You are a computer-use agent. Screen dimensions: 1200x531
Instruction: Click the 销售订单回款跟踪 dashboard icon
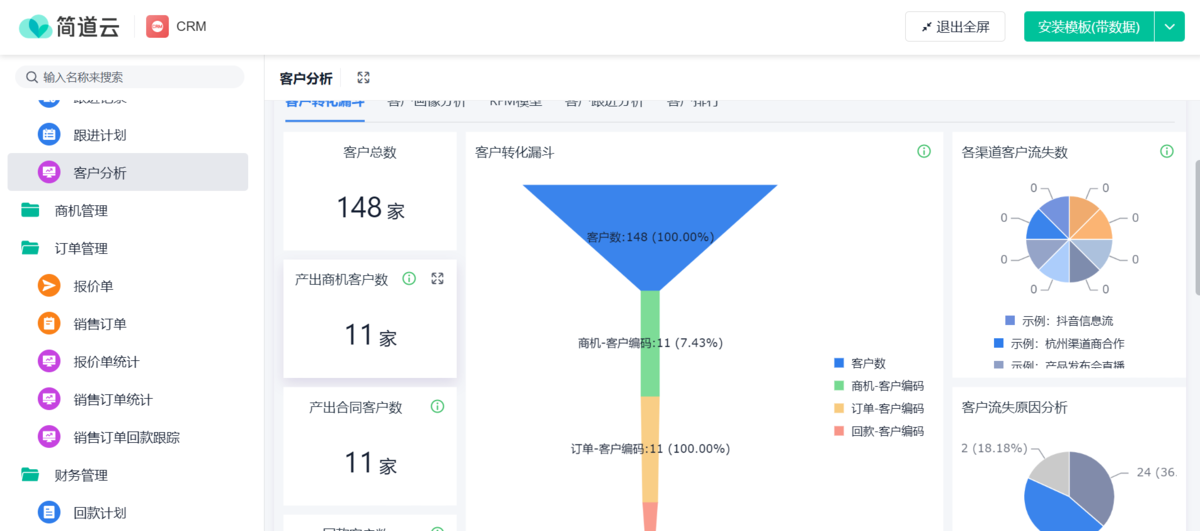click(49, 437)
